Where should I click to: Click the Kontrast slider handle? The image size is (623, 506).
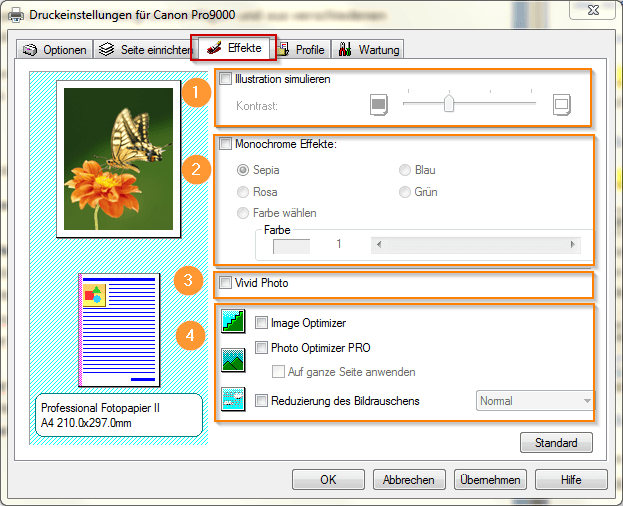click(x=449, y=103)
